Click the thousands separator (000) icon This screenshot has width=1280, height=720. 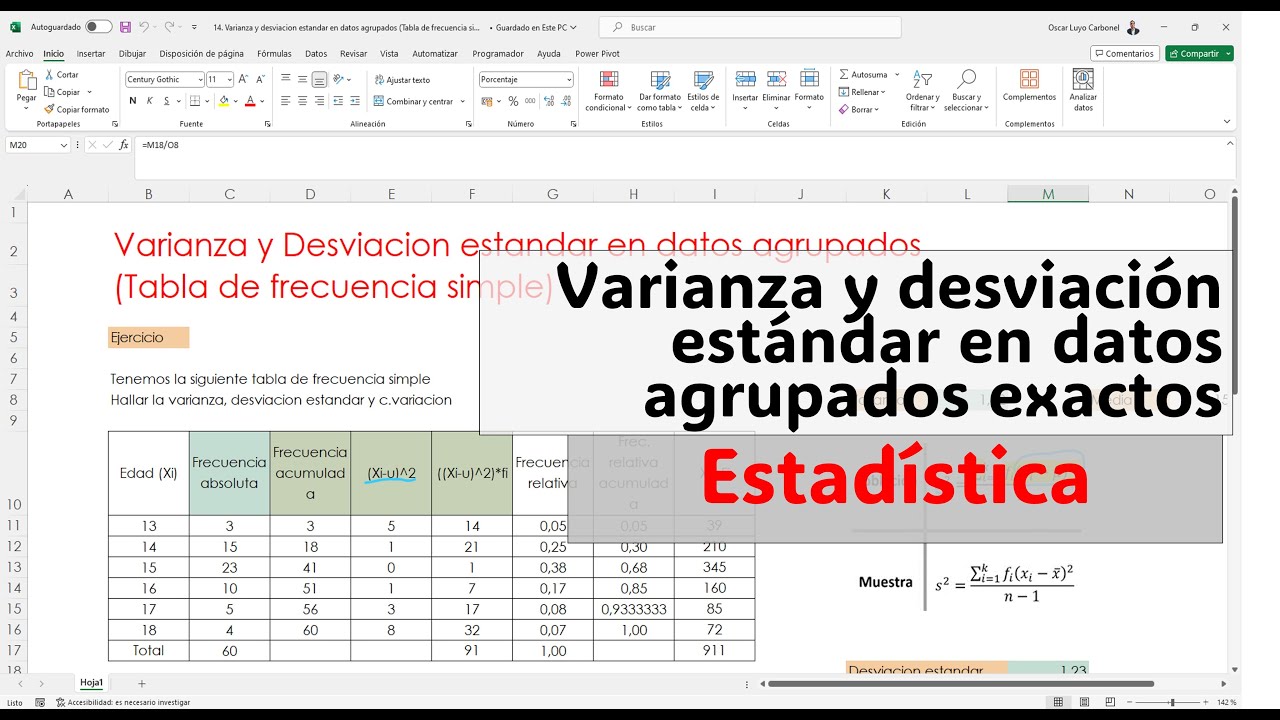pos(528,101)
